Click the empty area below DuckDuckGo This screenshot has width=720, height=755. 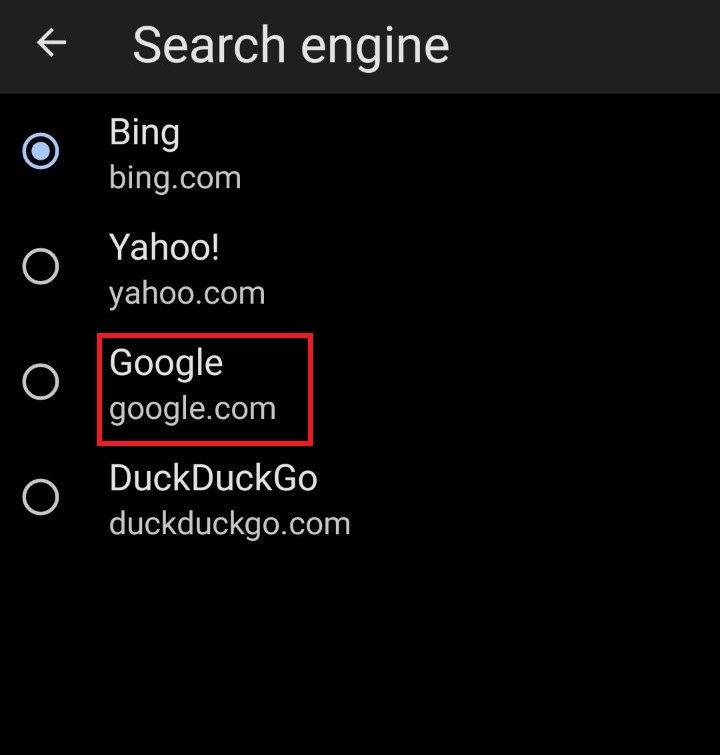pyautogui.click(x=360, y=650)
